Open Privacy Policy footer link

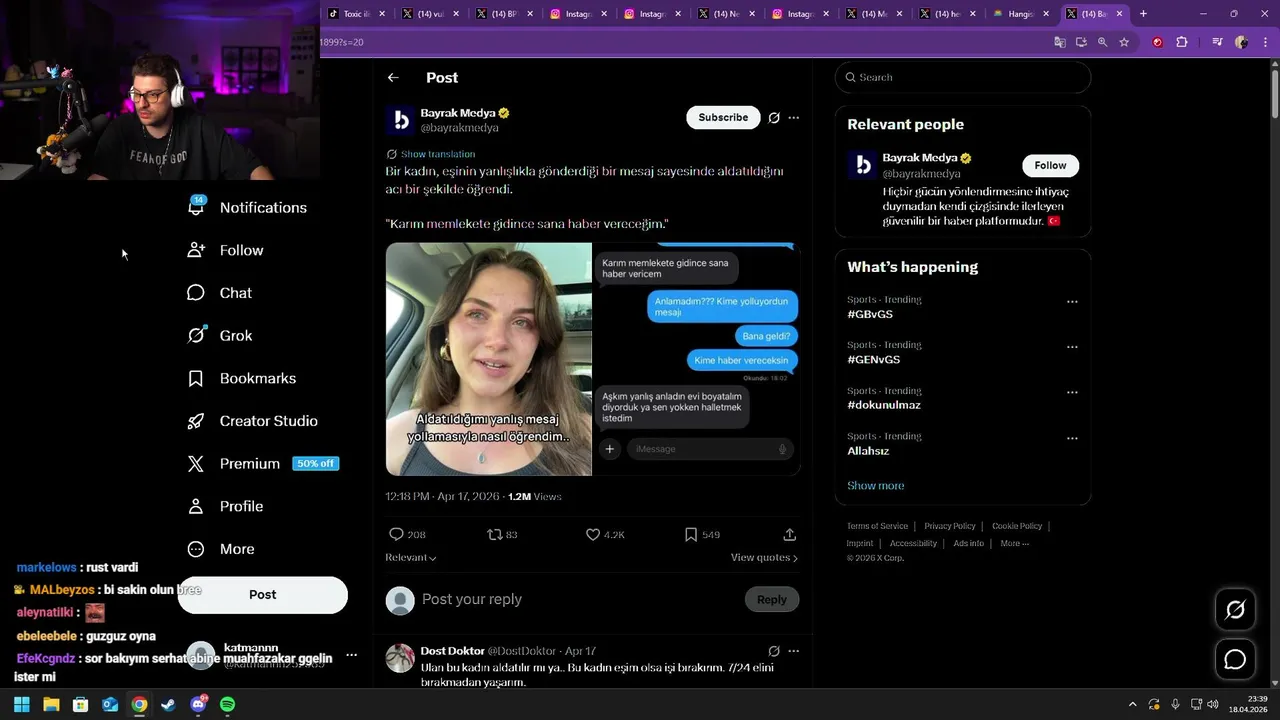pyautogui.click(x=950, y=526)
